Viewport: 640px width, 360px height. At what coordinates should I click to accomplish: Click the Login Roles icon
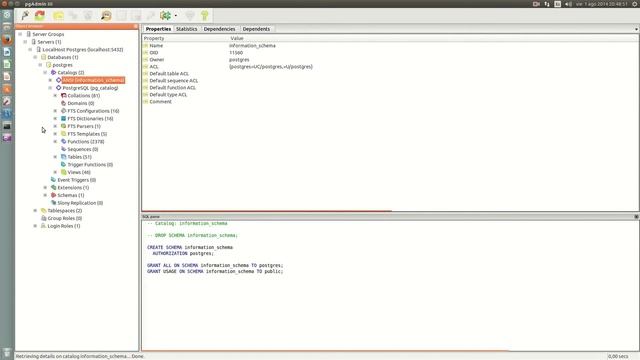(44, 226)
